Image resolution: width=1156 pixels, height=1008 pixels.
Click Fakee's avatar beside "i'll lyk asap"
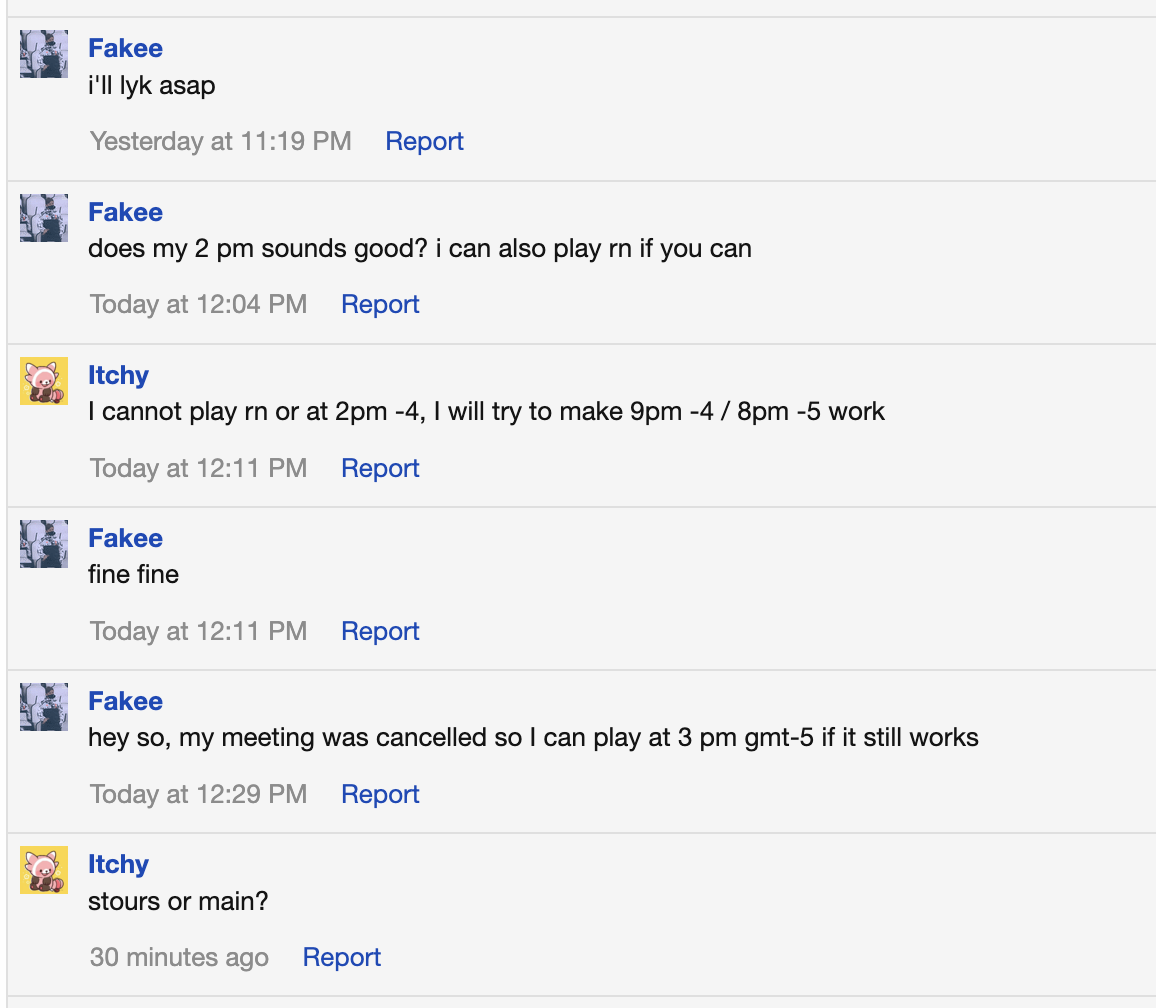[x=44, y=54]
